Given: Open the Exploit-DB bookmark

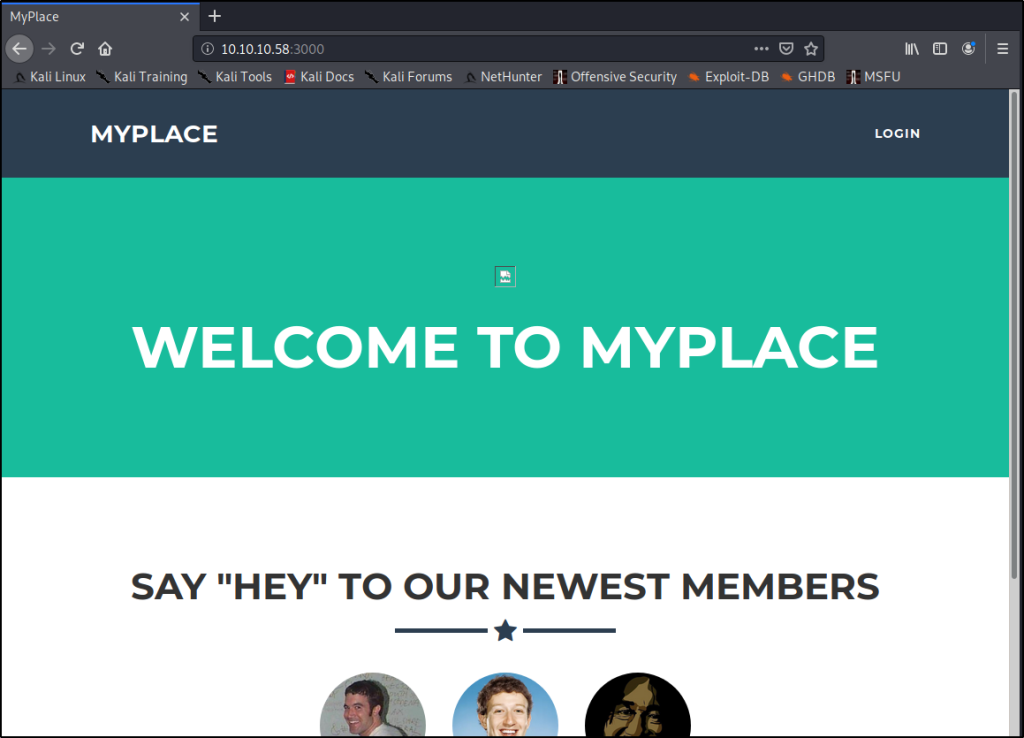Looking at the screenshot, I should click(x=728, y=77).
